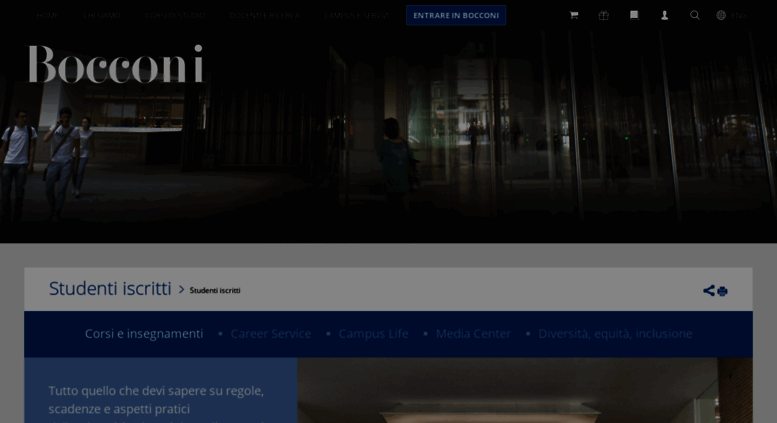Open the user account icon
This screenshot has width=777, height=423.
tap(665, 15)
